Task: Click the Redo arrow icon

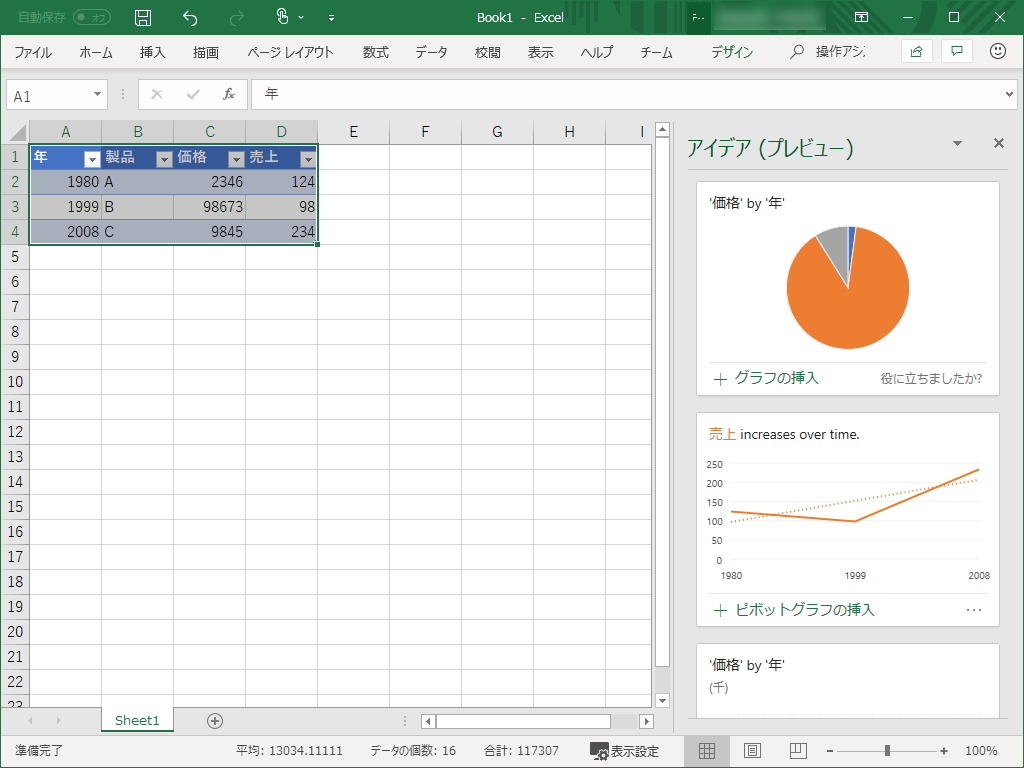Action: point(236,18)
